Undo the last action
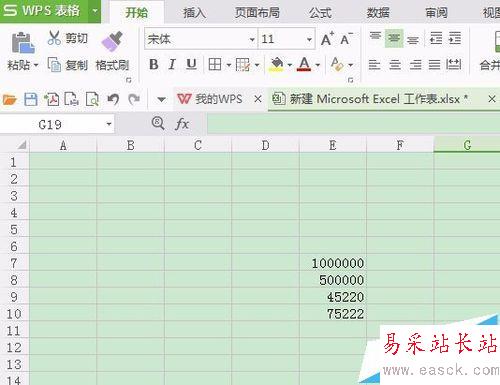500x385 pixels. pyautogui.click(x=113, y=99)
